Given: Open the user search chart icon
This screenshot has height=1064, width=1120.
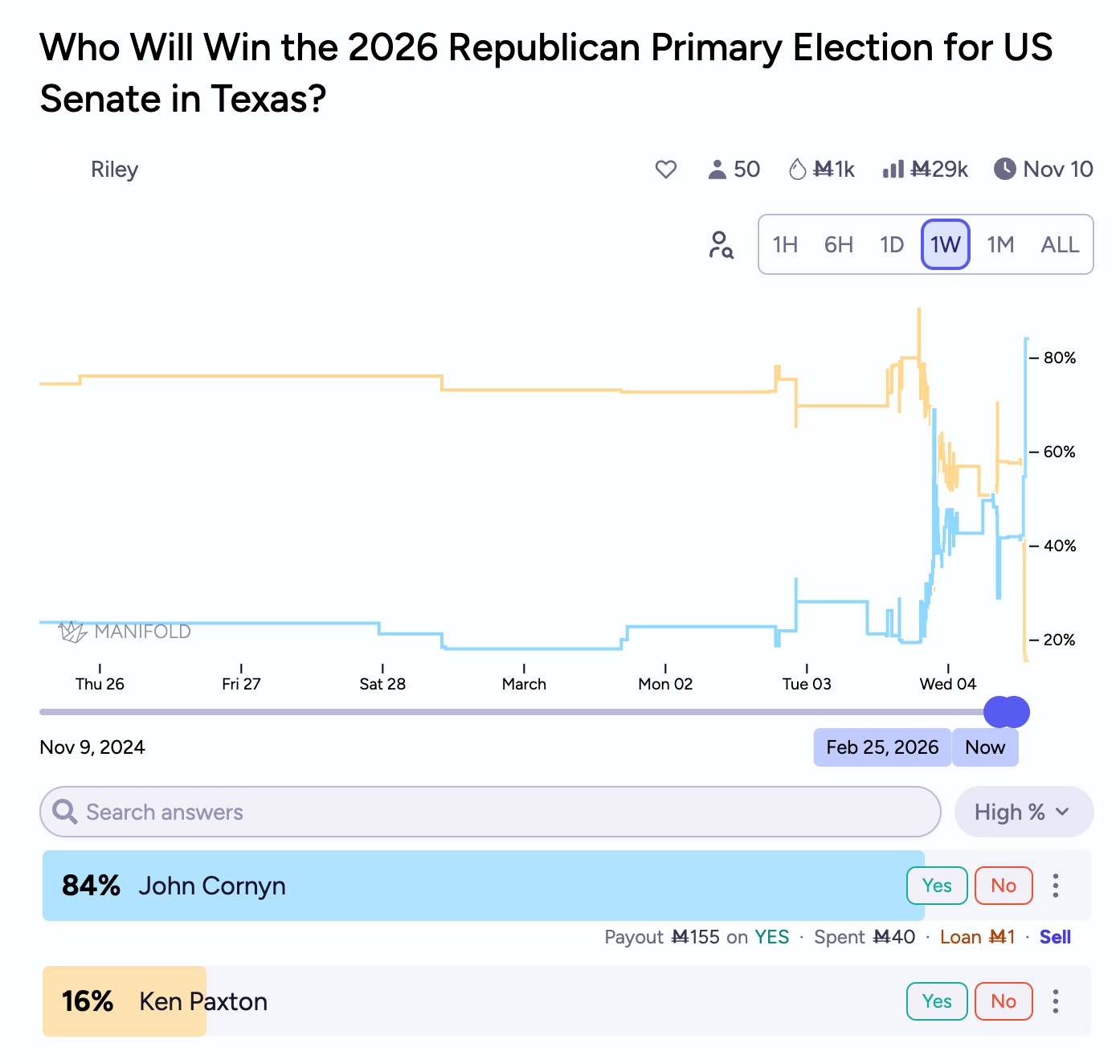Looking at the screenshot, I should click(721, 245).
